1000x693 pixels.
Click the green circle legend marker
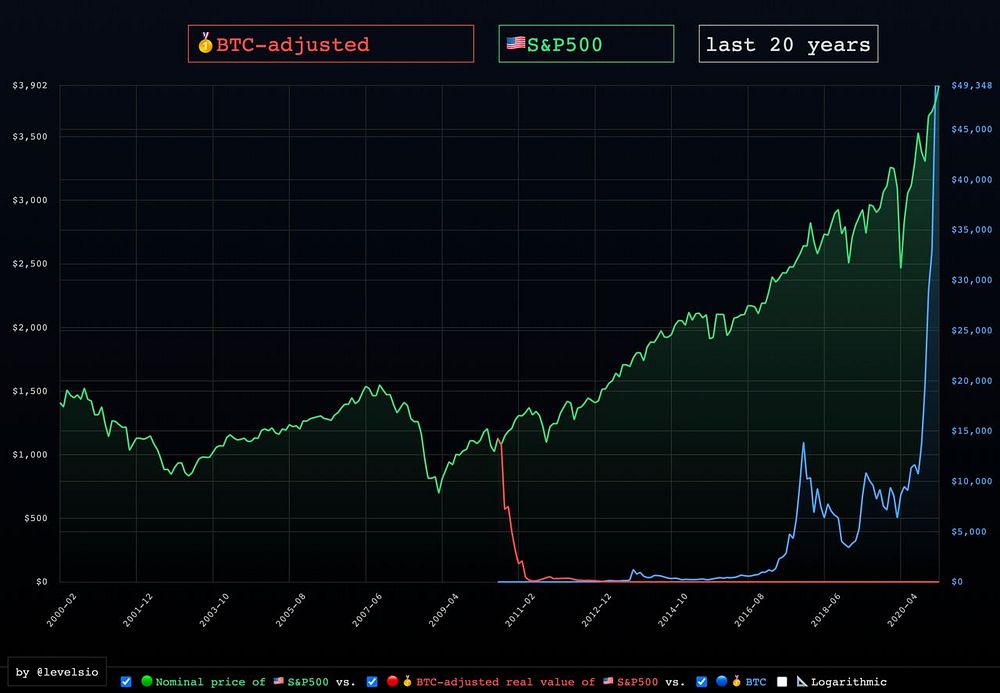pos(147,681)
